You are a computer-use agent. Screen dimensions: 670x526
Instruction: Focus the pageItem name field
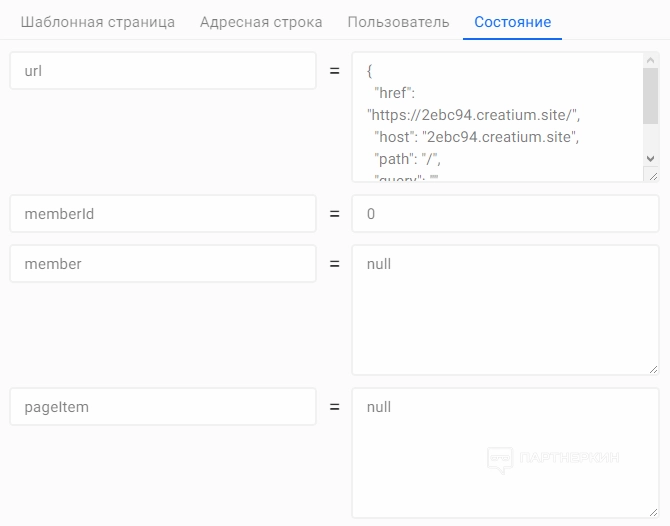click(x=163, y=407)
